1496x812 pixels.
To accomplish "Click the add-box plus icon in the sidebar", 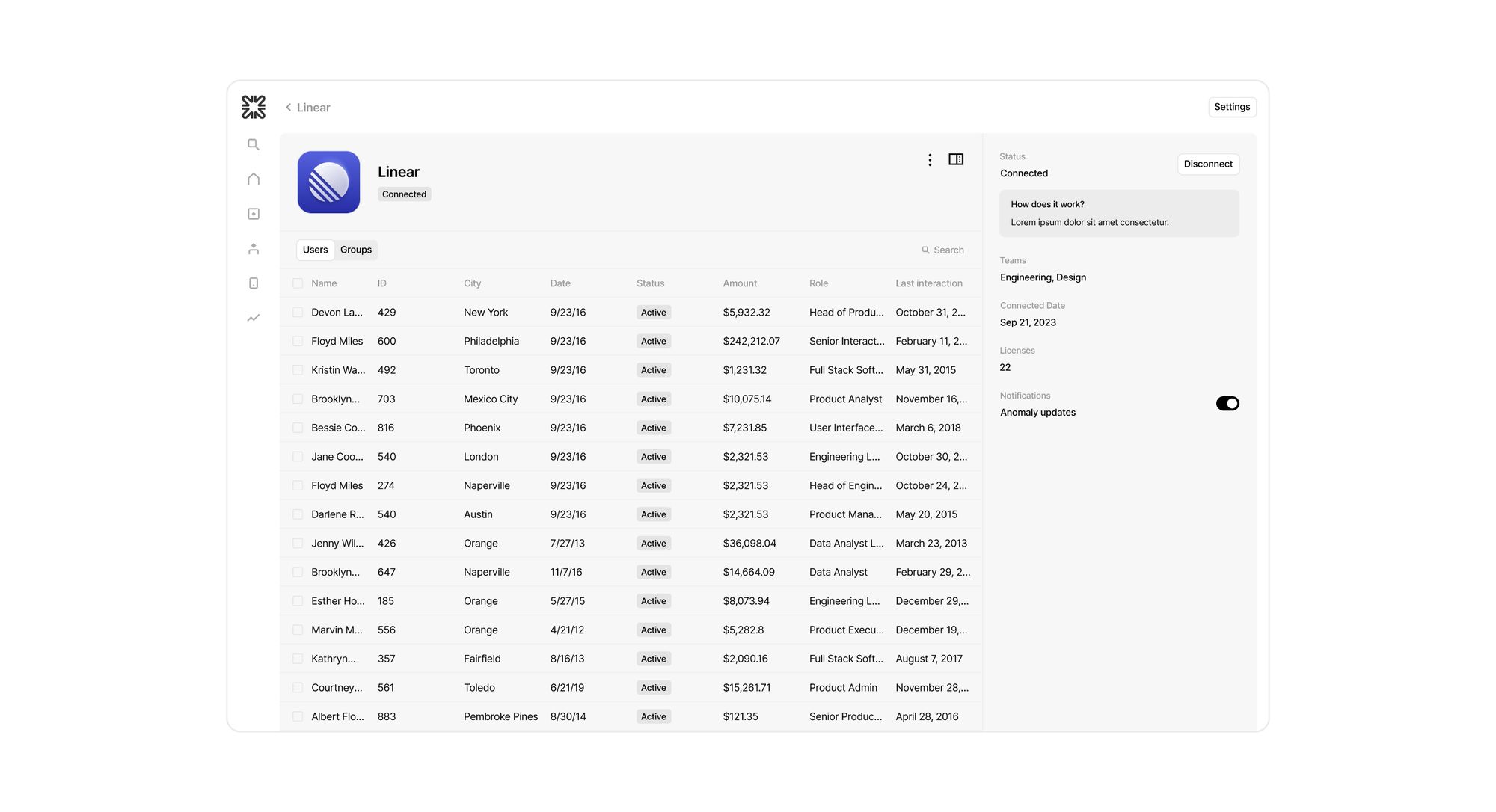I will point(254,214).
